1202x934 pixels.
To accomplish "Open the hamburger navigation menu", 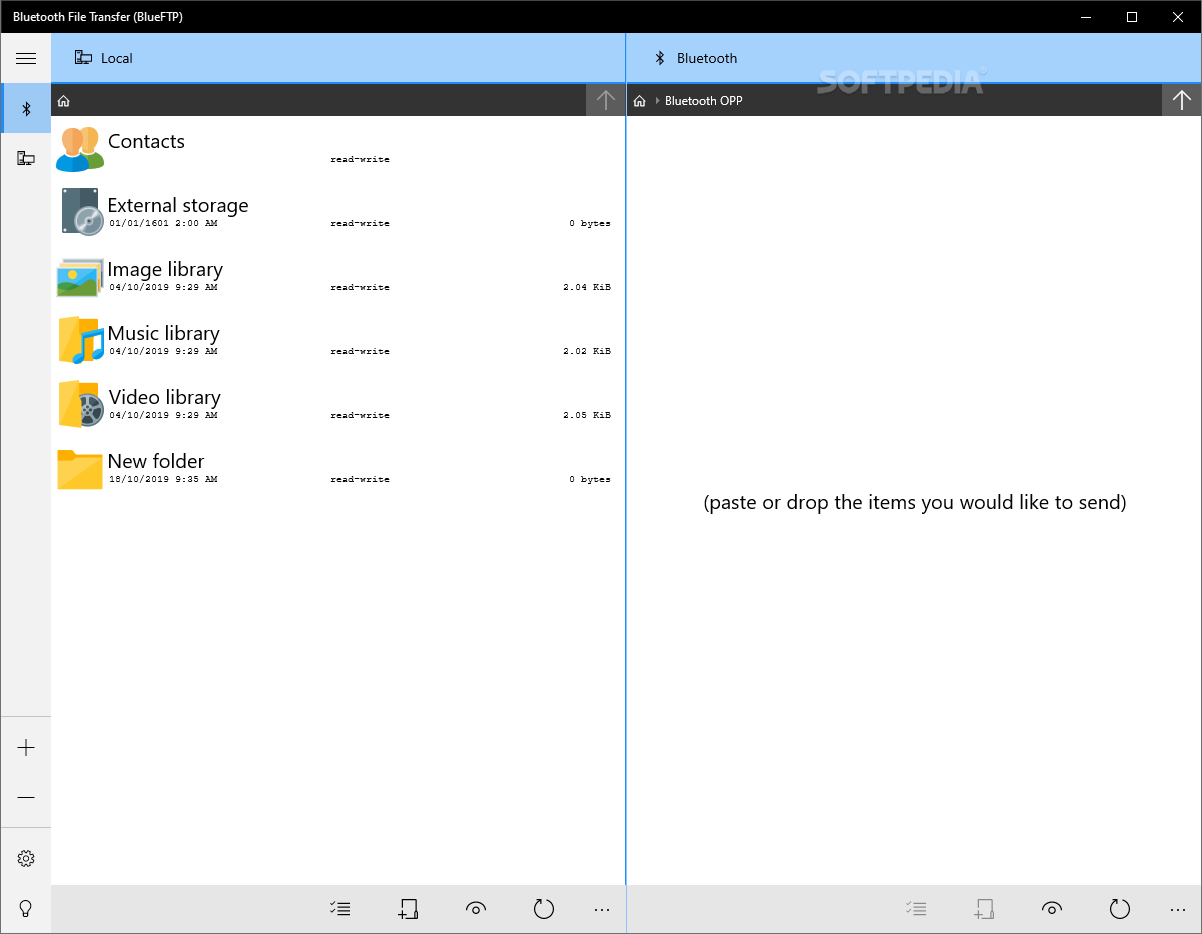I will coord(26,58).
